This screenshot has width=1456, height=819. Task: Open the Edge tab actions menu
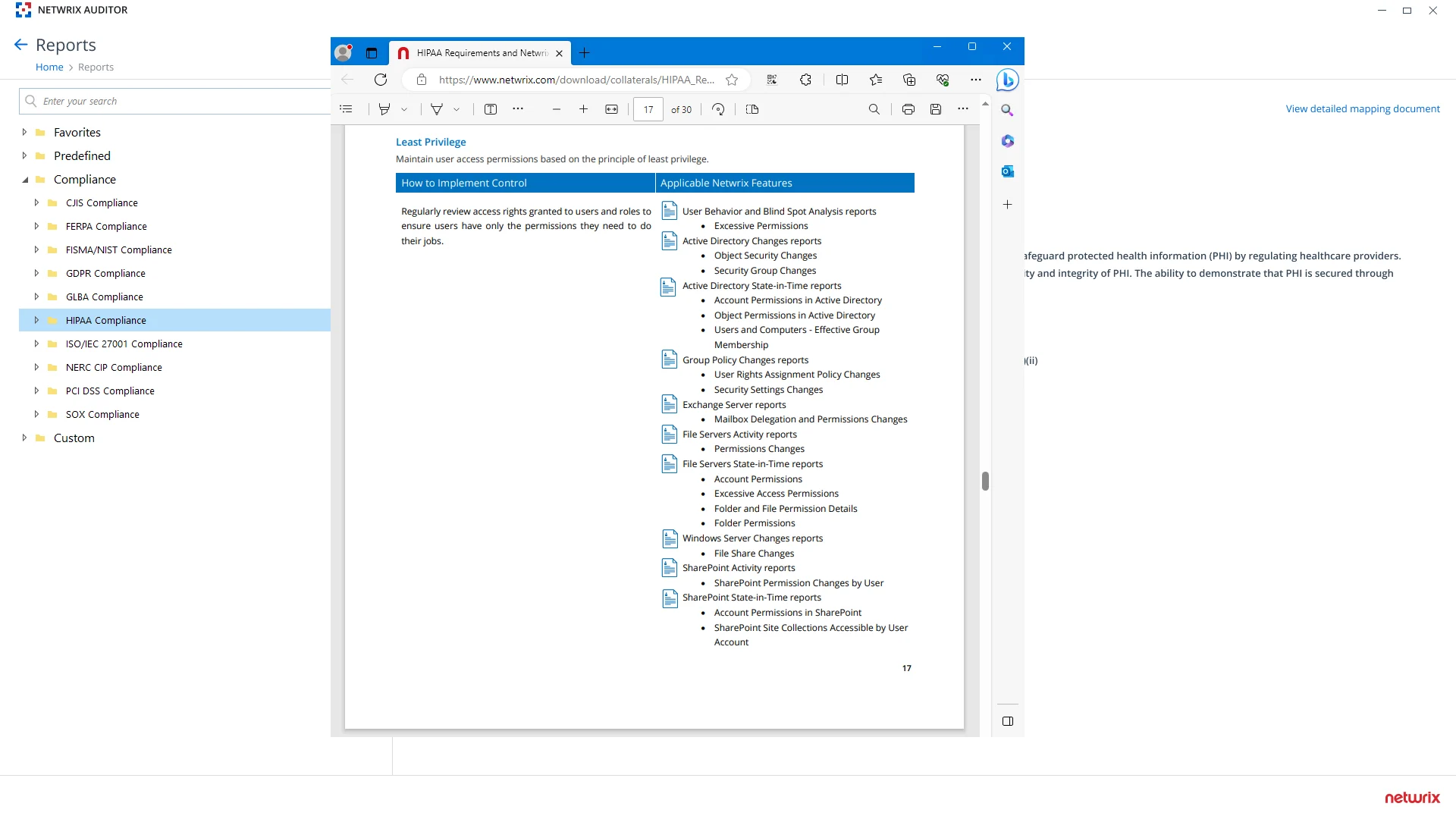(372, 53)
